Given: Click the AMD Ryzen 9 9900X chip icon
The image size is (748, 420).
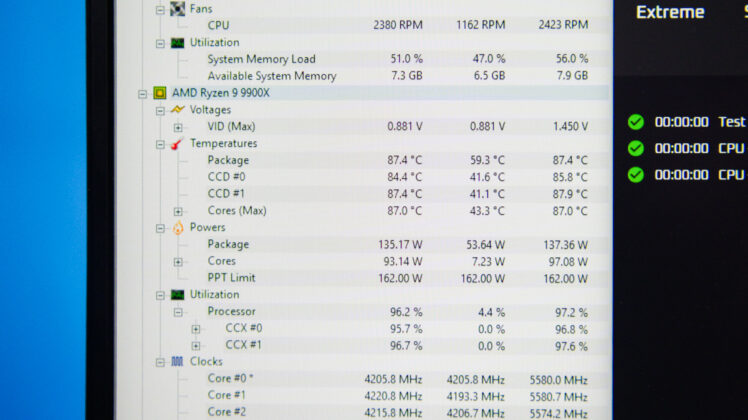Looking at the screenshot, I should [160, 93].
